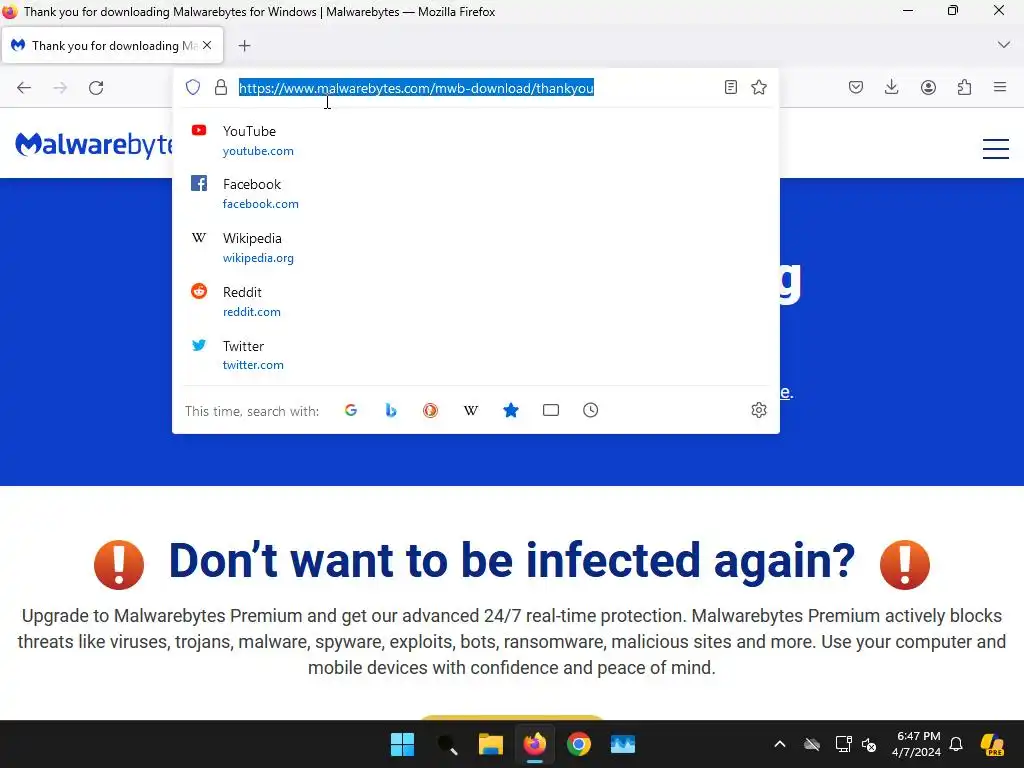Search open tabs using the tab icon
The height and width of the screenshot is (768, 1024).
pyautogui.click(x=551, y=410)
